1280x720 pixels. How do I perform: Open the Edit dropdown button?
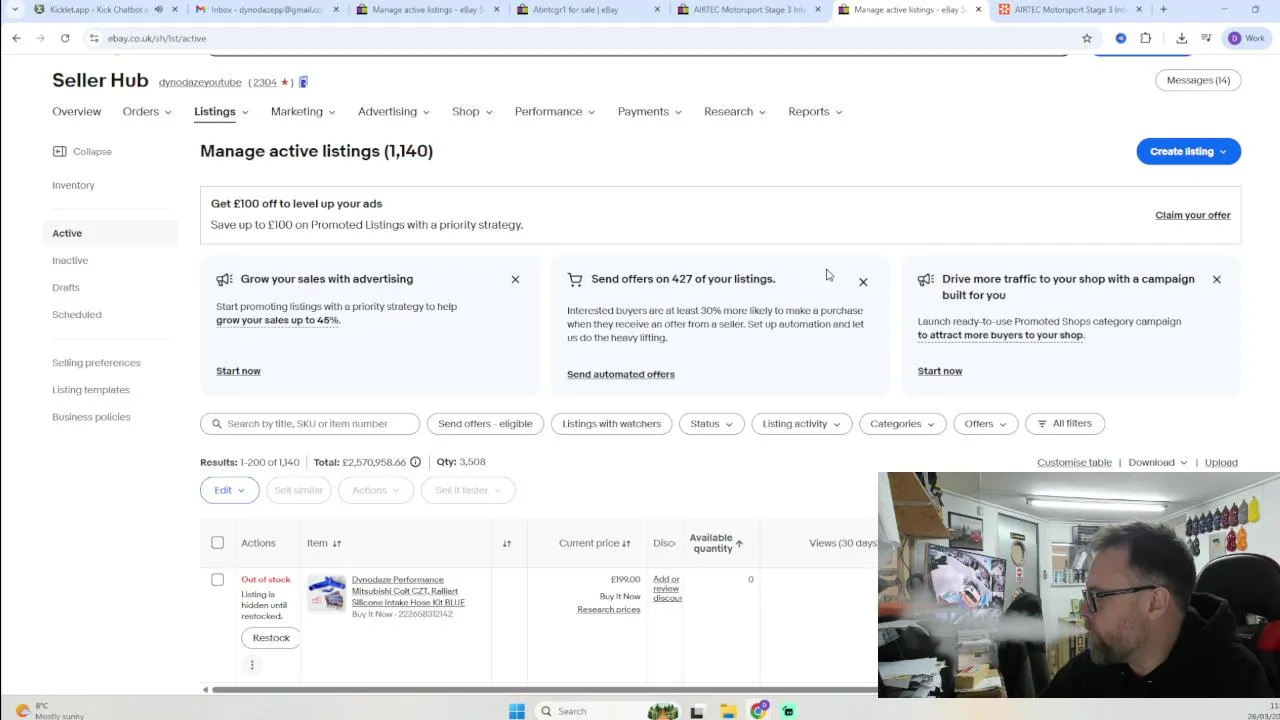pos(229,490)
